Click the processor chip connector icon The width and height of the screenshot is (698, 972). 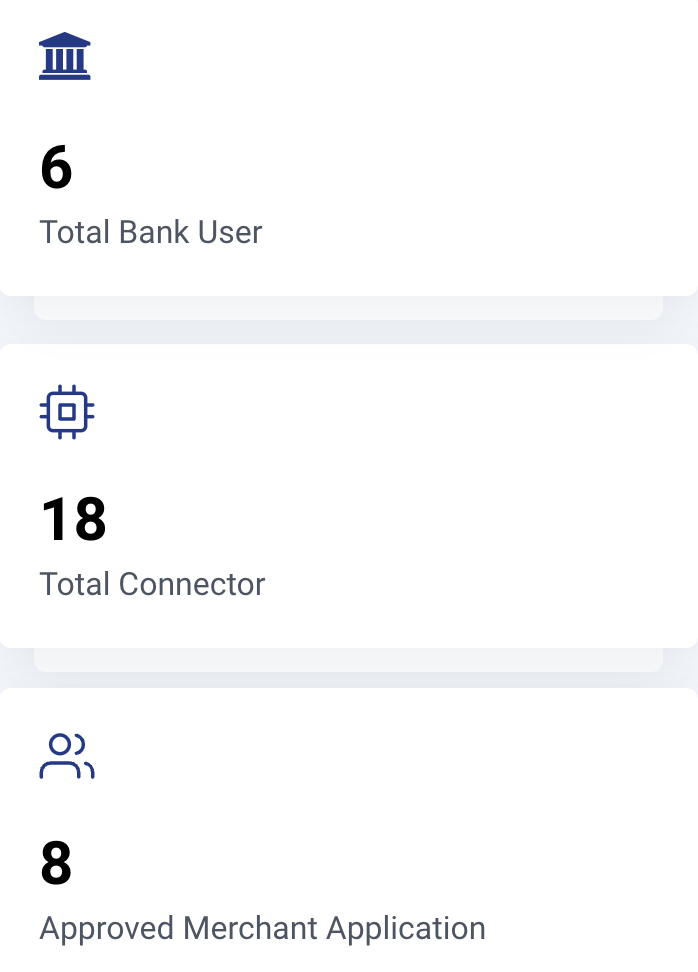(x=67, y=411)
